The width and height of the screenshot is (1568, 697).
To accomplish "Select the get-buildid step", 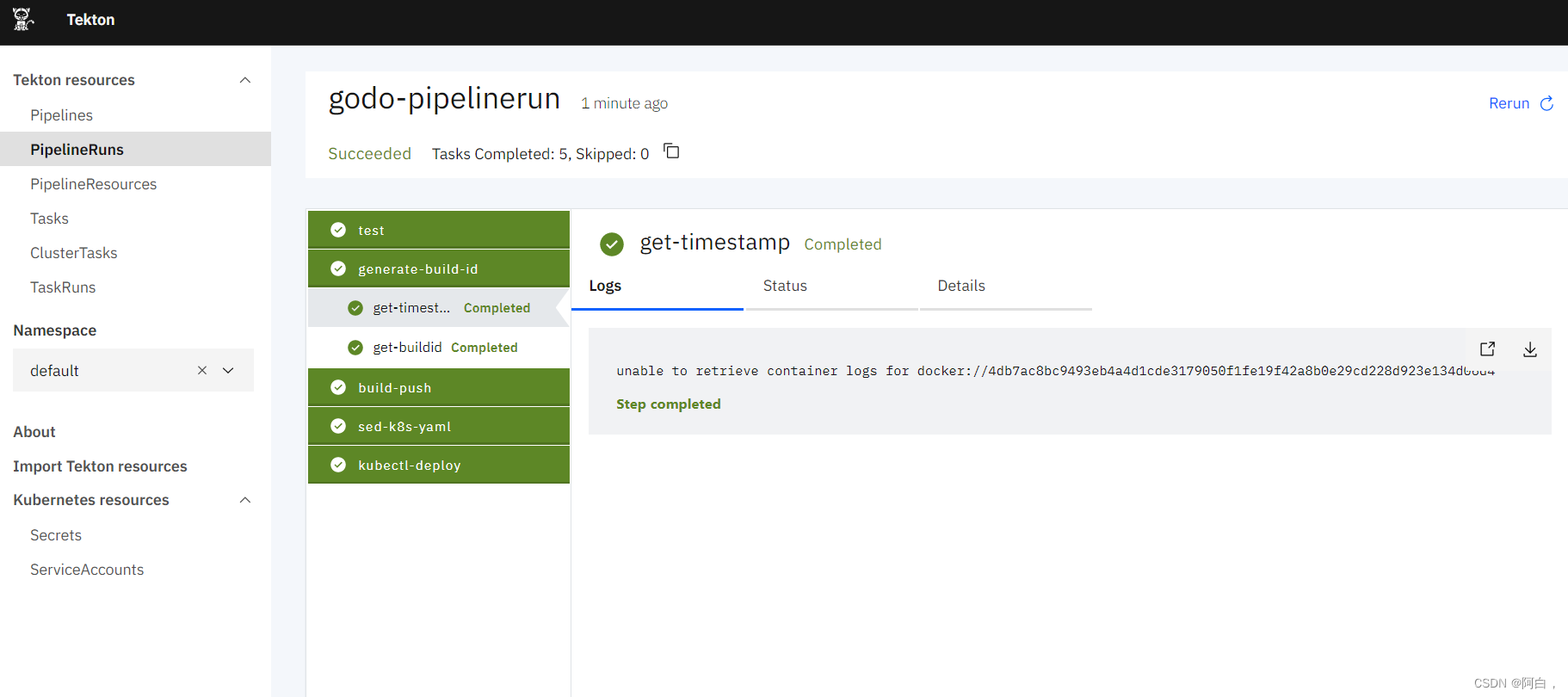I will [x=439, y=348].
